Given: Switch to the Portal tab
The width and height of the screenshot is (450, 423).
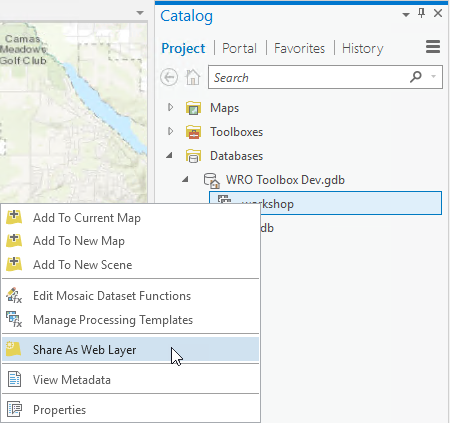Looking at the screenshot, I should (x=239, y=48).
